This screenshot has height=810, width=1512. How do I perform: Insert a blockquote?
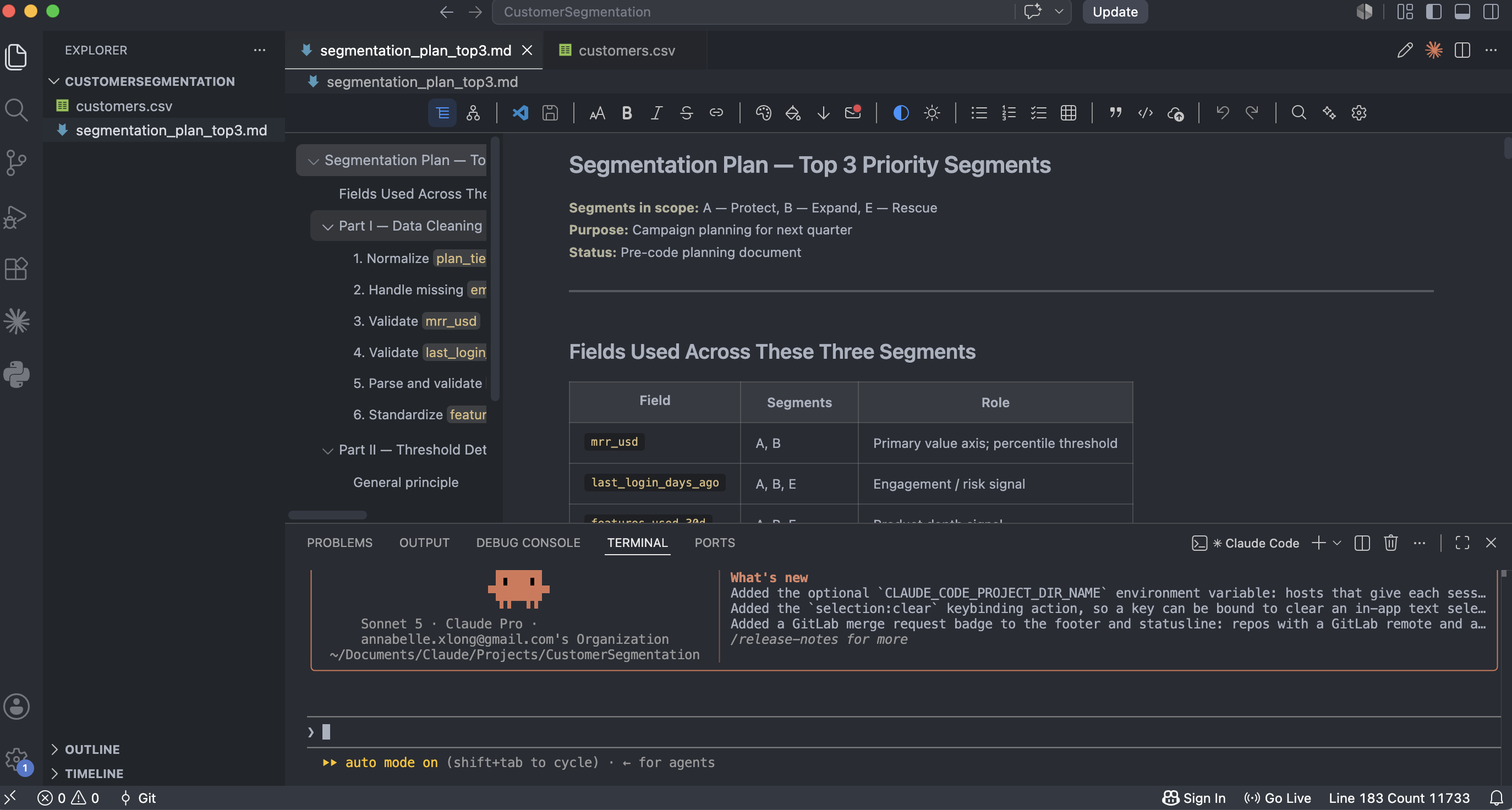point(1116,113)
